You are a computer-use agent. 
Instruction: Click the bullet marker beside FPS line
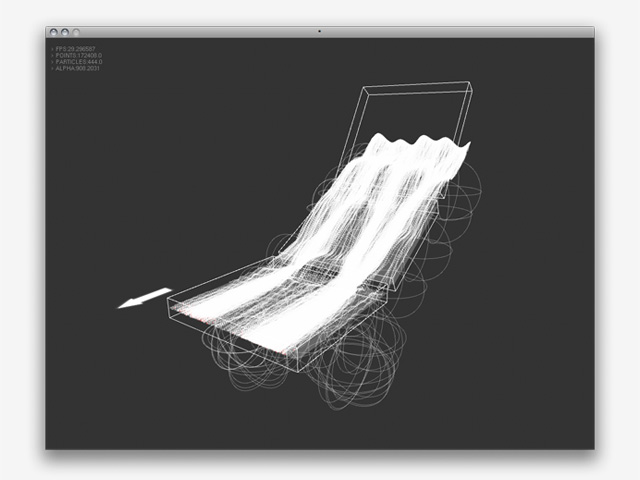coord(51,48)
